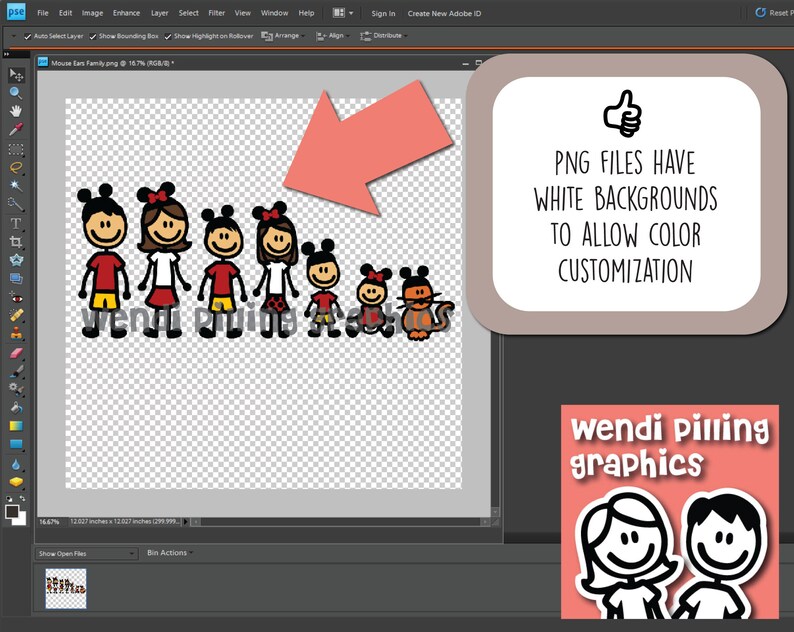Click the Sign In link
This screenshot has height=632, width=794.
coord(383,14)
